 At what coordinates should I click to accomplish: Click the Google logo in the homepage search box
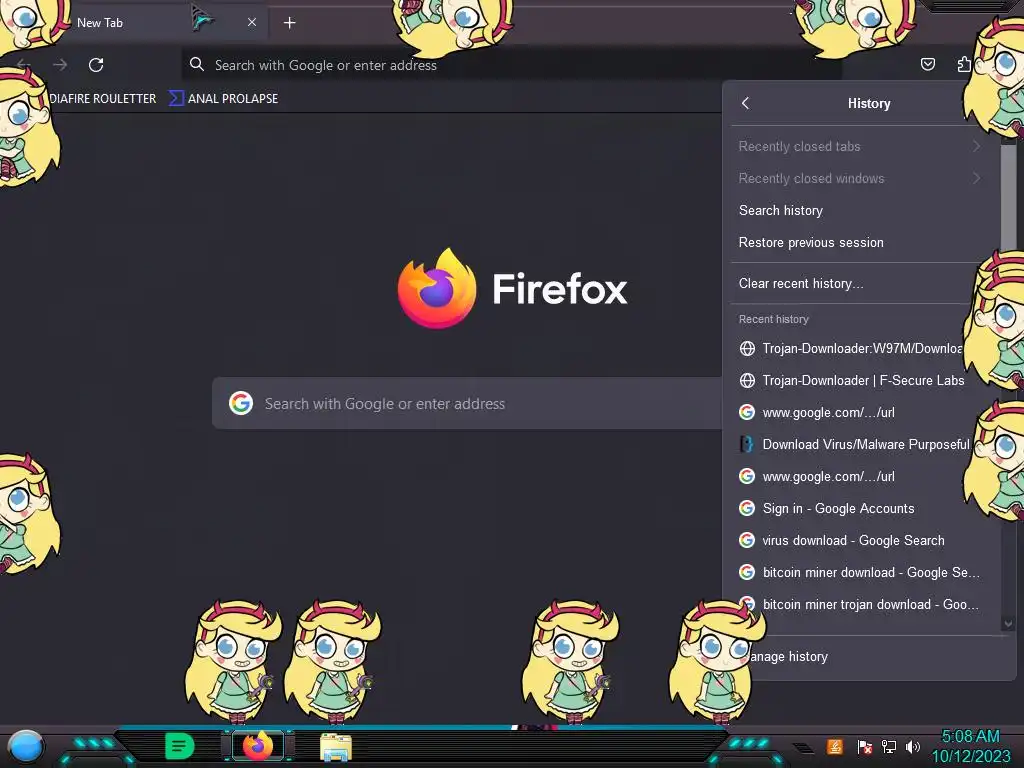[x=241, y=403]
